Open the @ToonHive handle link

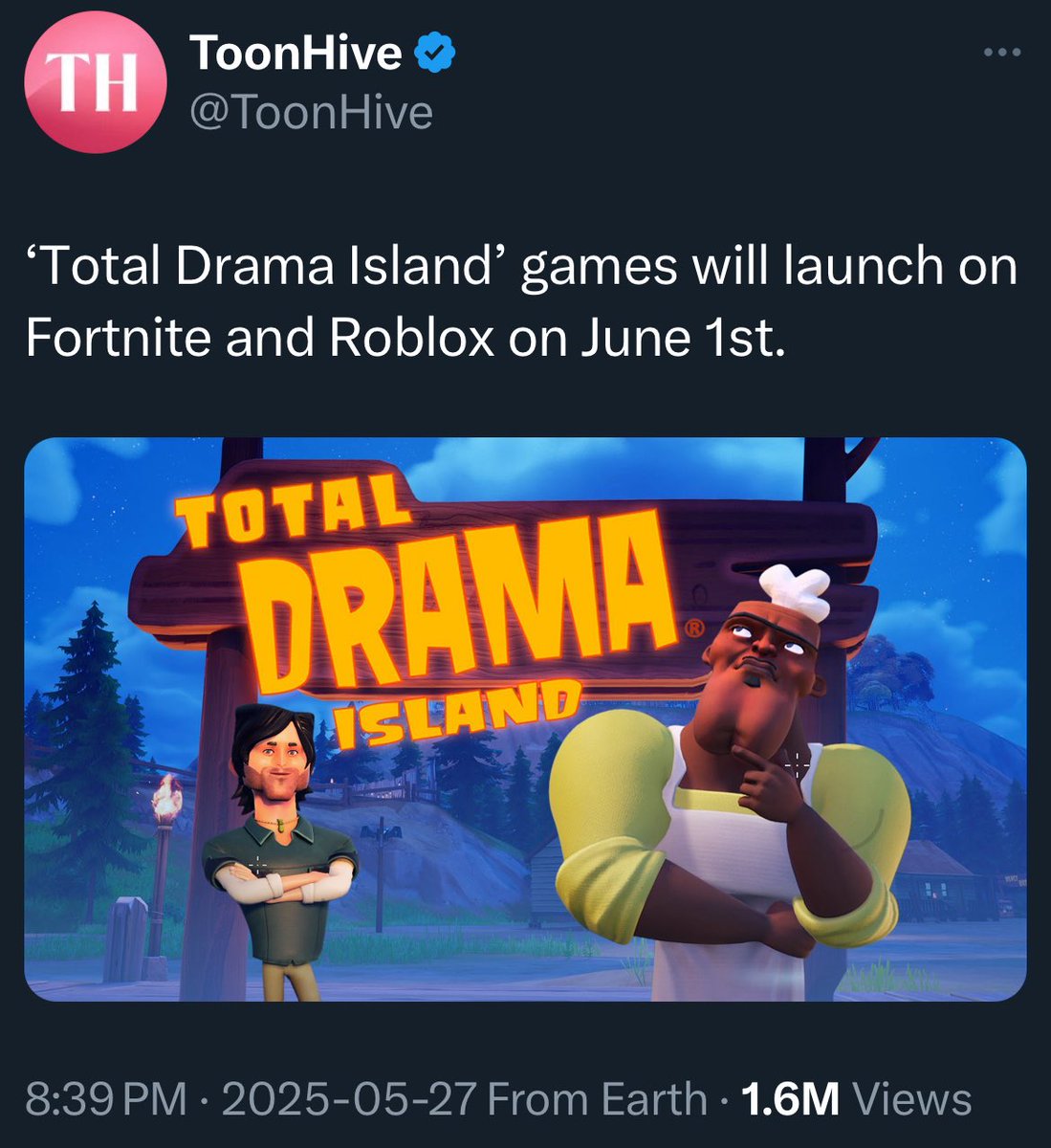pyautogui.click(x=312, y=113)
